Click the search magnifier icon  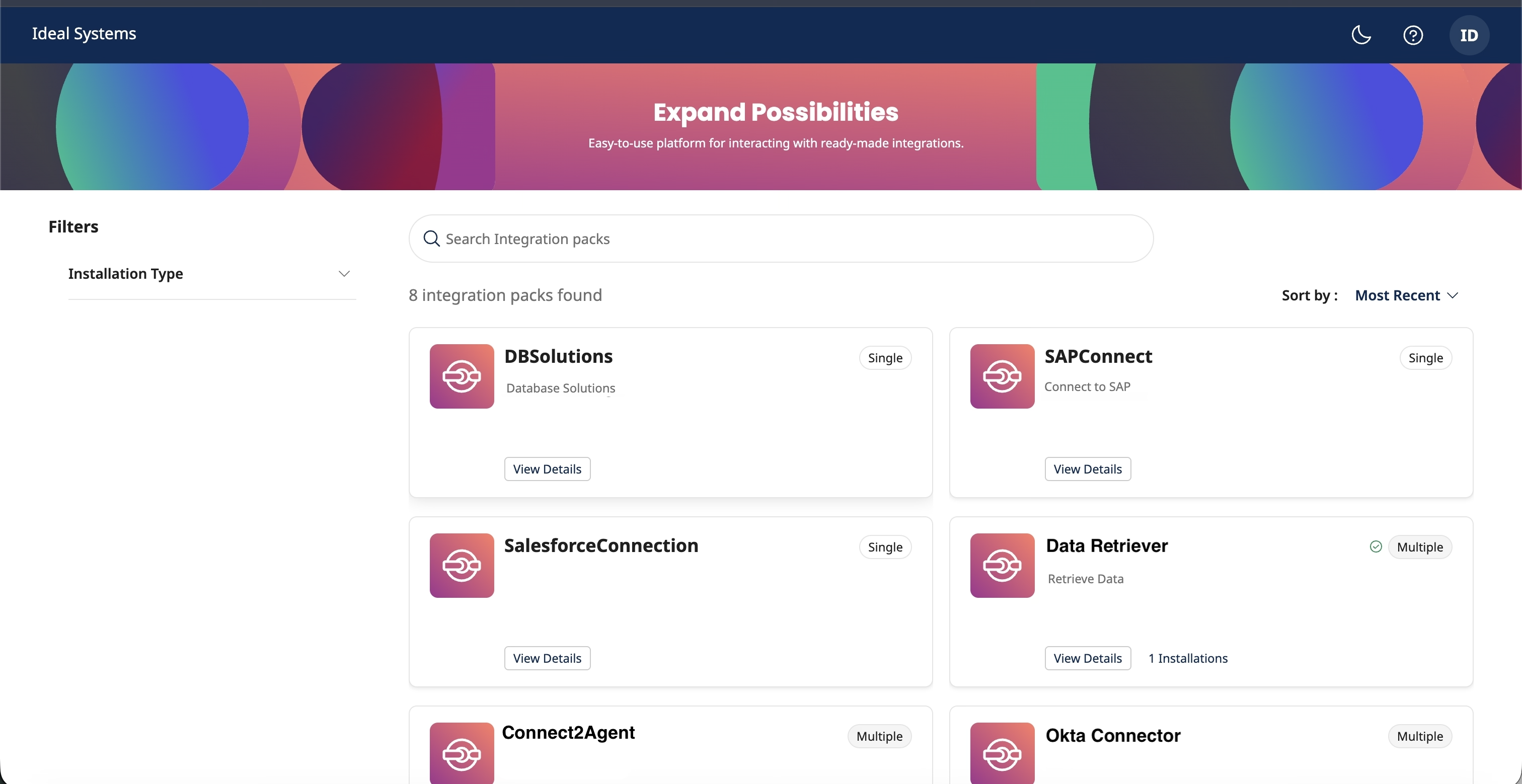(431, 239)
